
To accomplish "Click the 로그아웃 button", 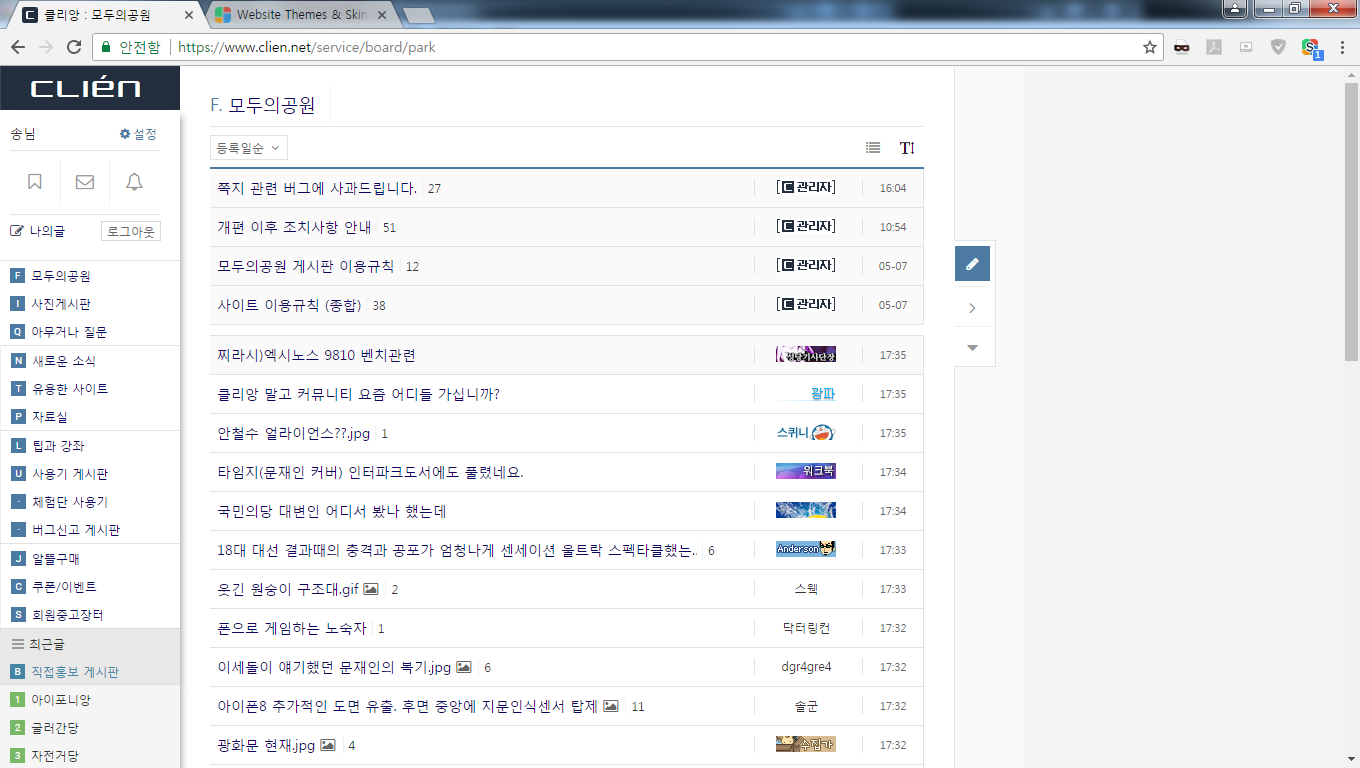I will click(x=130, y=231).
